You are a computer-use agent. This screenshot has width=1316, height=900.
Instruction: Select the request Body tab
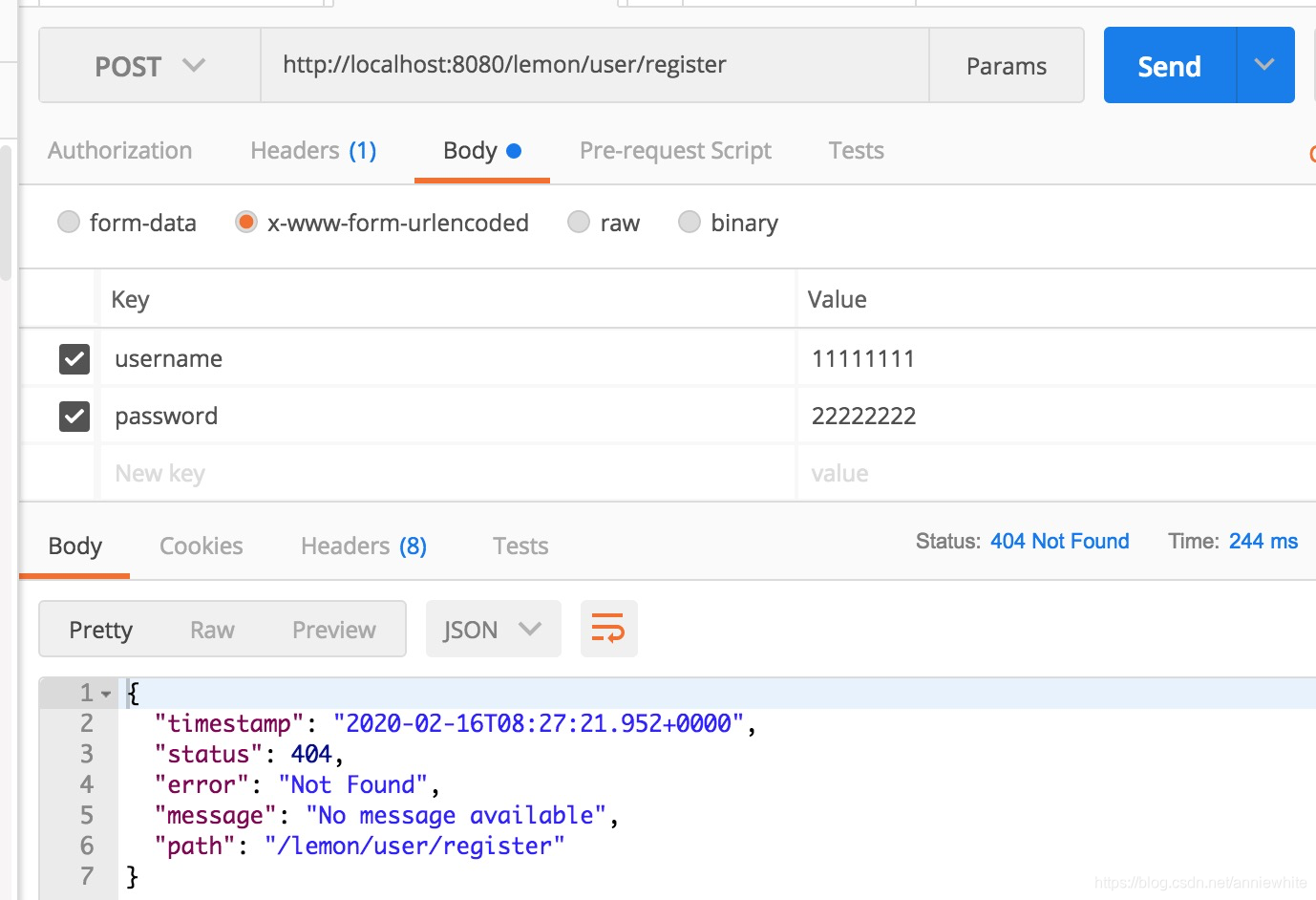pos(481,151)
